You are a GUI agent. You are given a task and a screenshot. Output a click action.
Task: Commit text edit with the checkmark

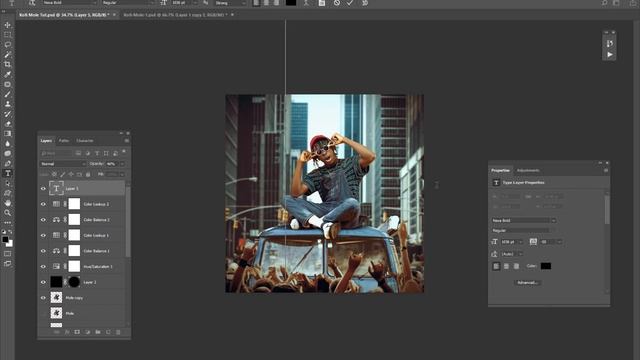point(350,3)
